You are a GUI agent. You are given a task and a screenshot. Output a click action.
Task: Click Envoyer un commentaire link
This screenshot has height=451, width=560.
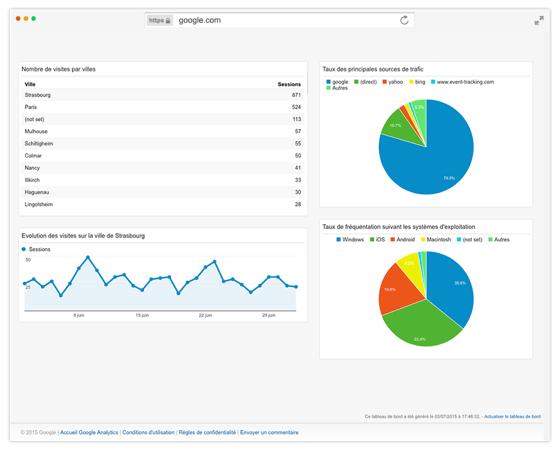coord(269,432)
